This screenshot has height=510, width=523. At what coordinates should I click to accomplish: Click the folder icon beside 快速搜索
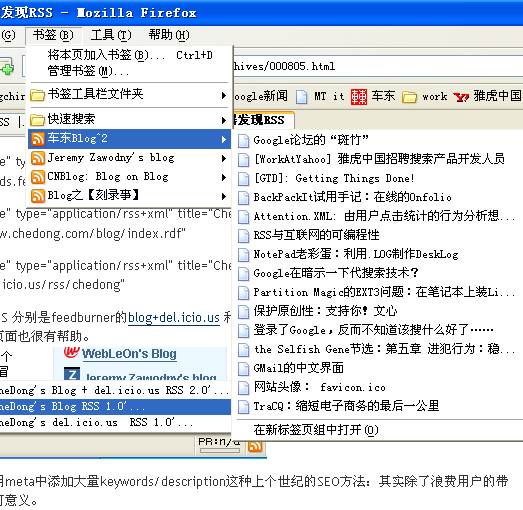(37, 120)
